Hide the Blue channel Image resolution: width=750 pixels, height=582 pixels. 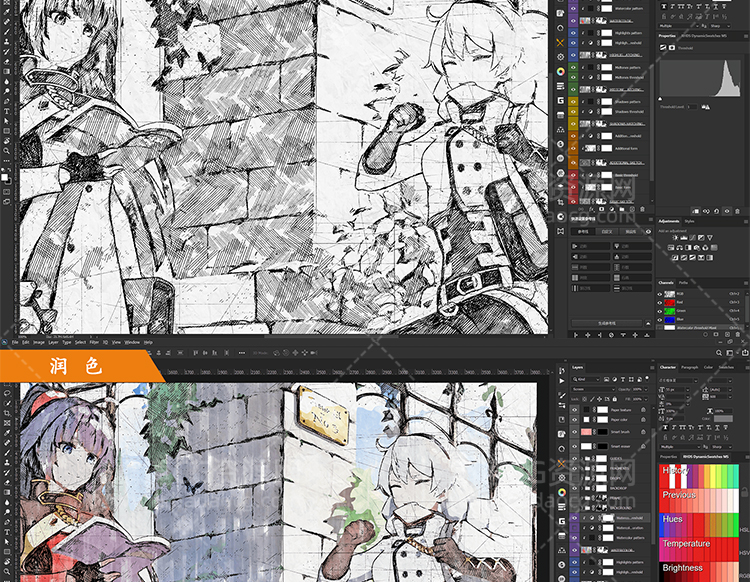pyautogui.click(x=660, y=319)
